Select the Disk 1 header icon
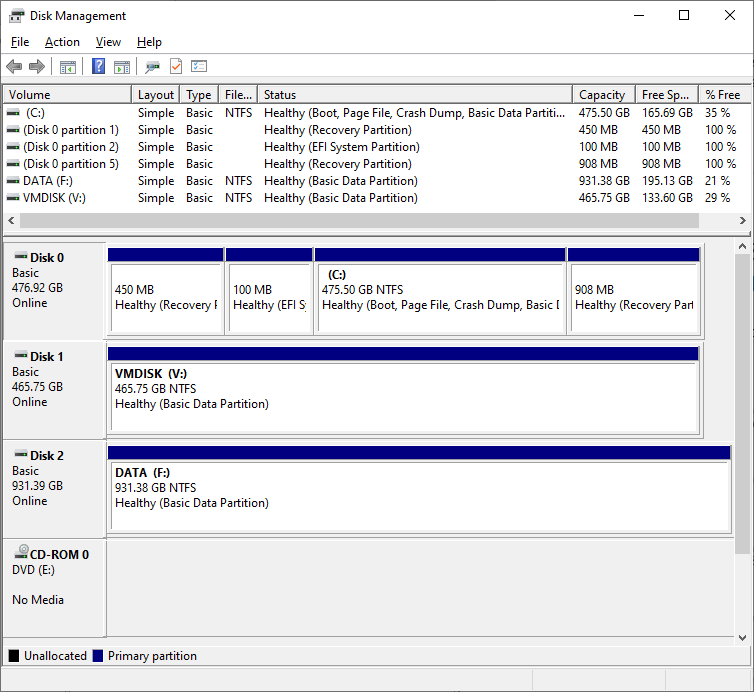 pos(21,355)
